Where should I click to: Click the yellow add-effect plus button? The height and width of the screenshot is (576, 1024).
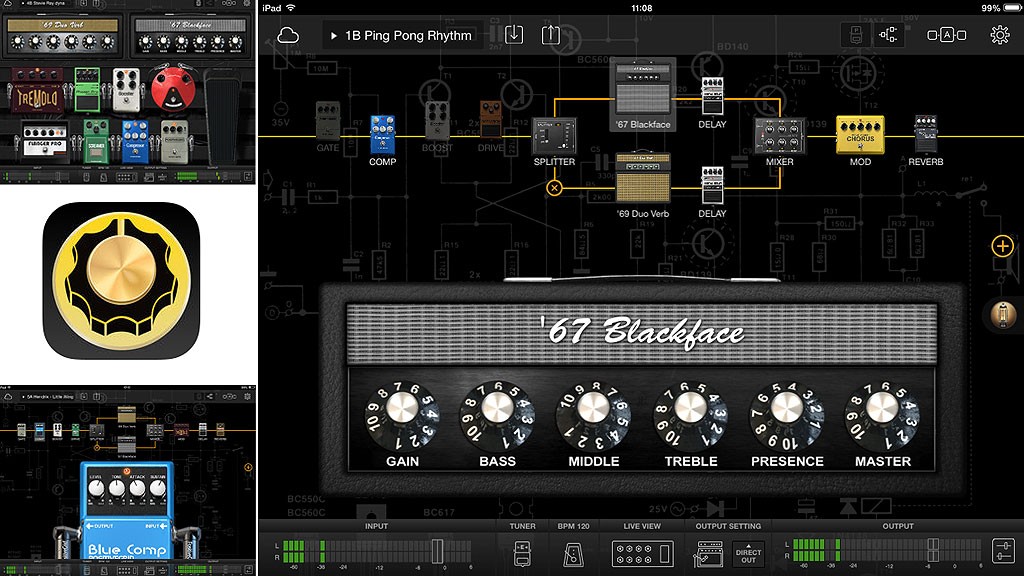[x=1002, y=246]
